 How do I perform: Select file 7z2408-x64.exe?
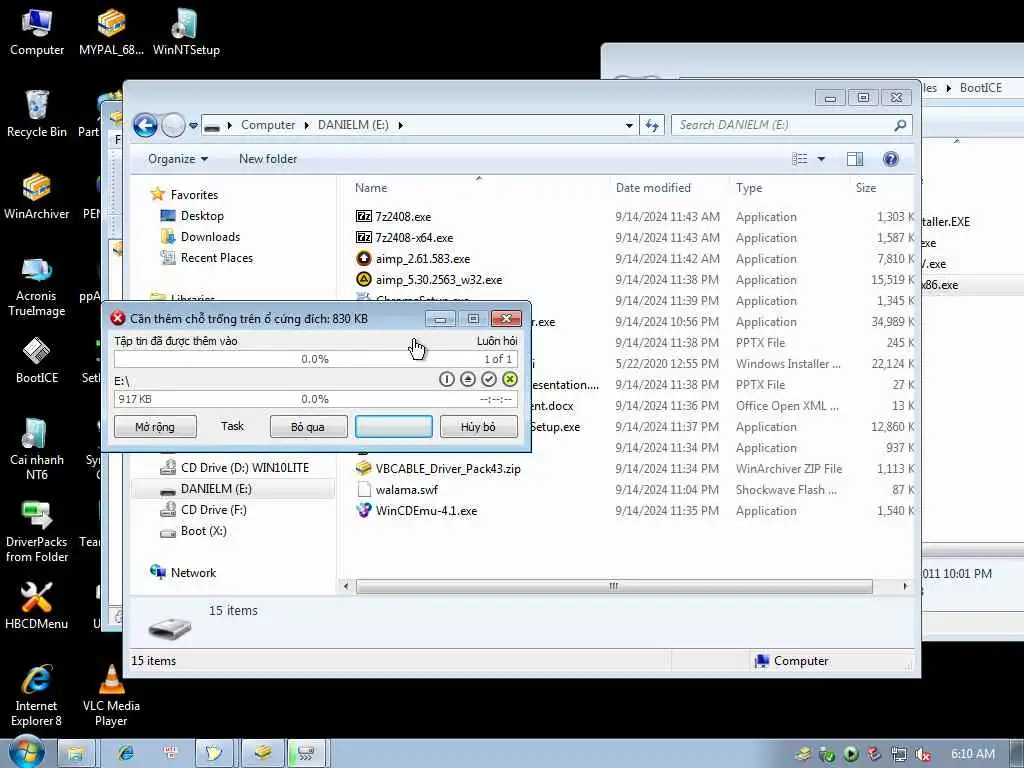pos(414,238)
